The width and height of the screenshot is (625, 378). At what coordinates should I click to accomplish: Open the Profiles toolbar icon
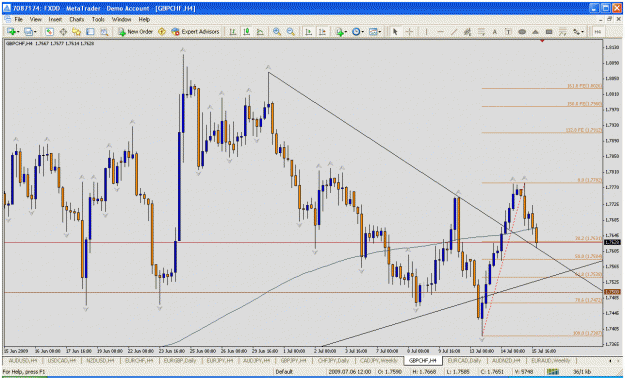click(29, 32)
